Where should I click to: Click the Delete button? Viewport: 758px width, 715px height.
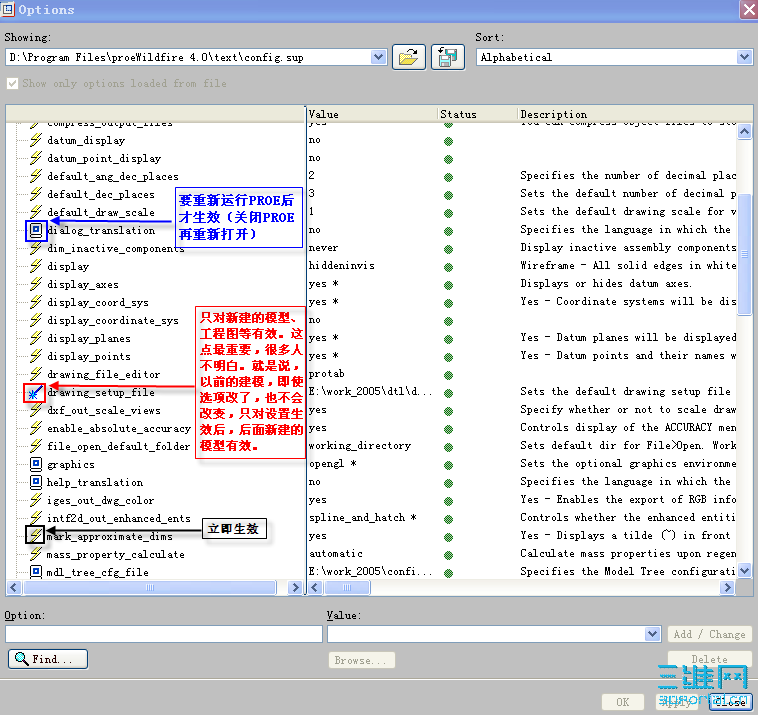(709, 659)
